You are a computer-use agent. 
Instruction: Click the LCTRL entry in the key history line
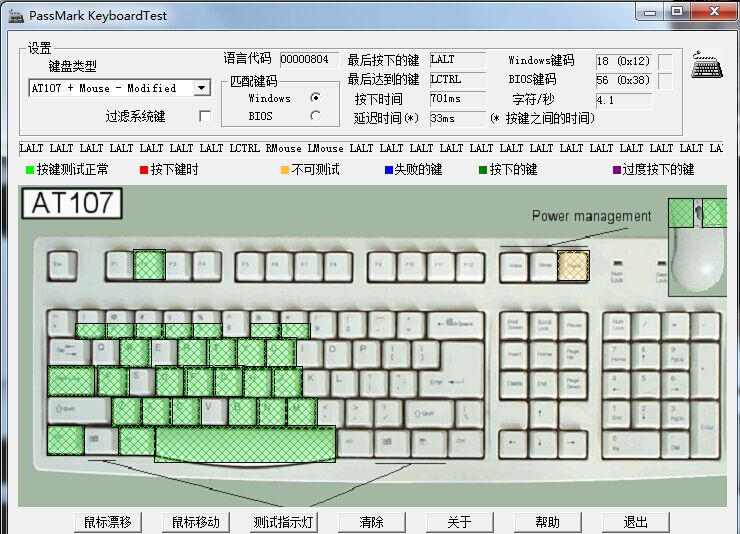pyautogui.click(x=244, y=148)
